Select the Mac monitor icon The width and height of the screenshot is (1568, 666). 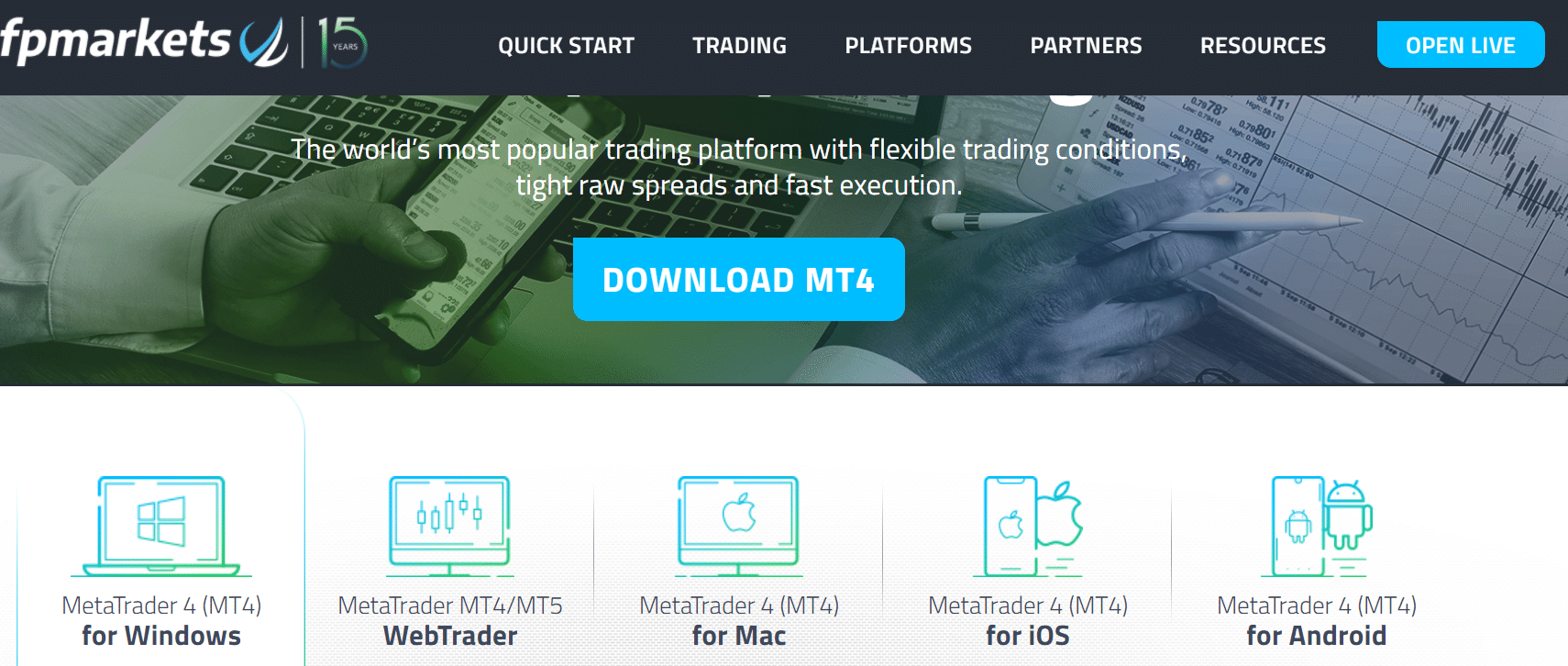click(x=738, y=526)
